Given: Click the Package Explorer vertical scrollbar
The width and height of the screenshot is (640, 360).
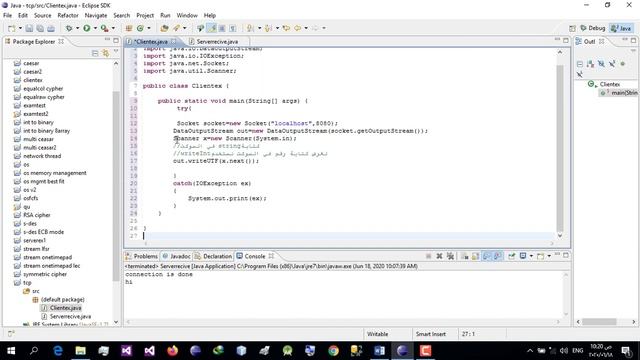Looking at the screenshot, I should [116, 186].
